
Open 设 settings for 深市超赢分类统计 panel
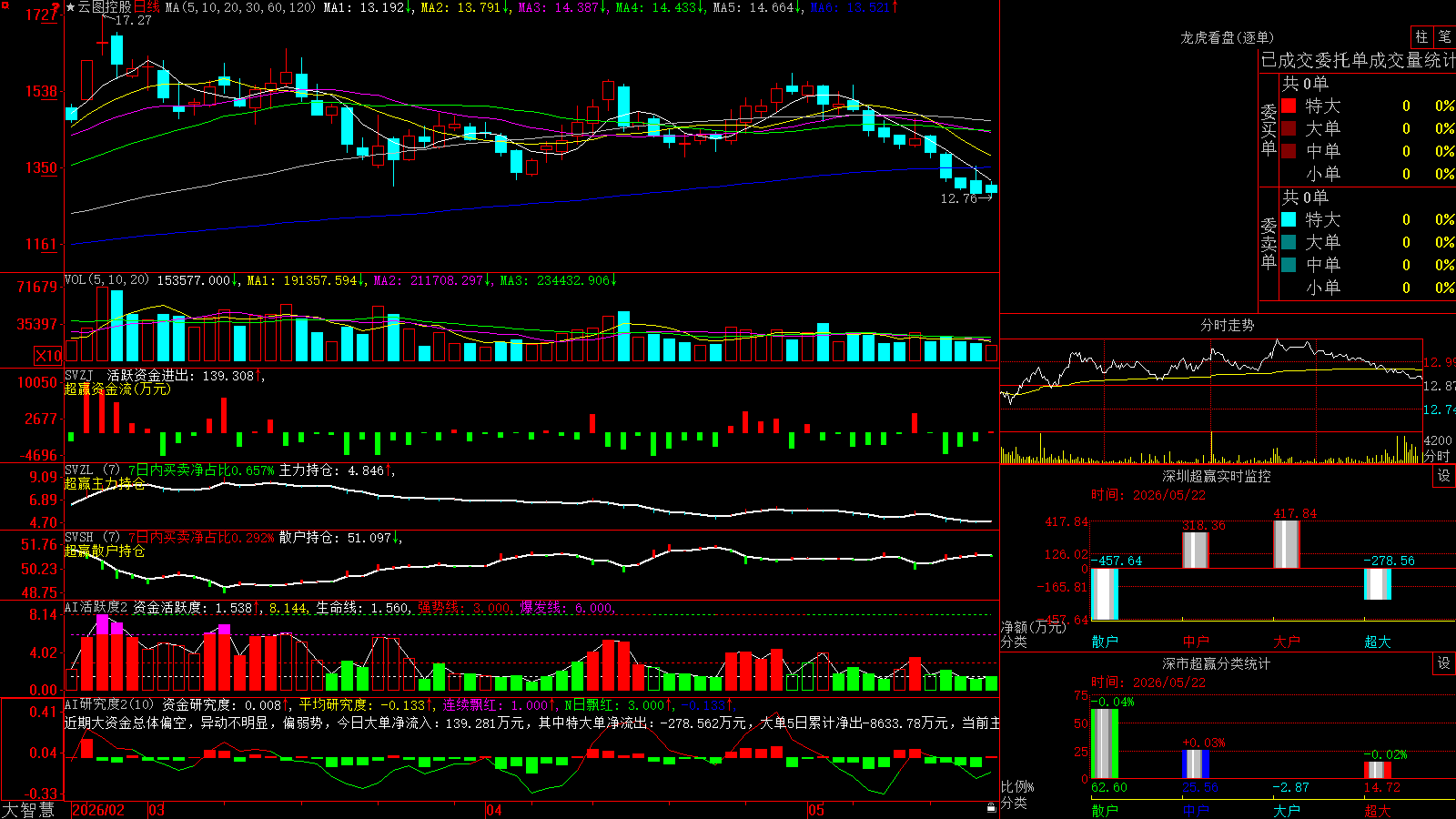click(1444, 663)
